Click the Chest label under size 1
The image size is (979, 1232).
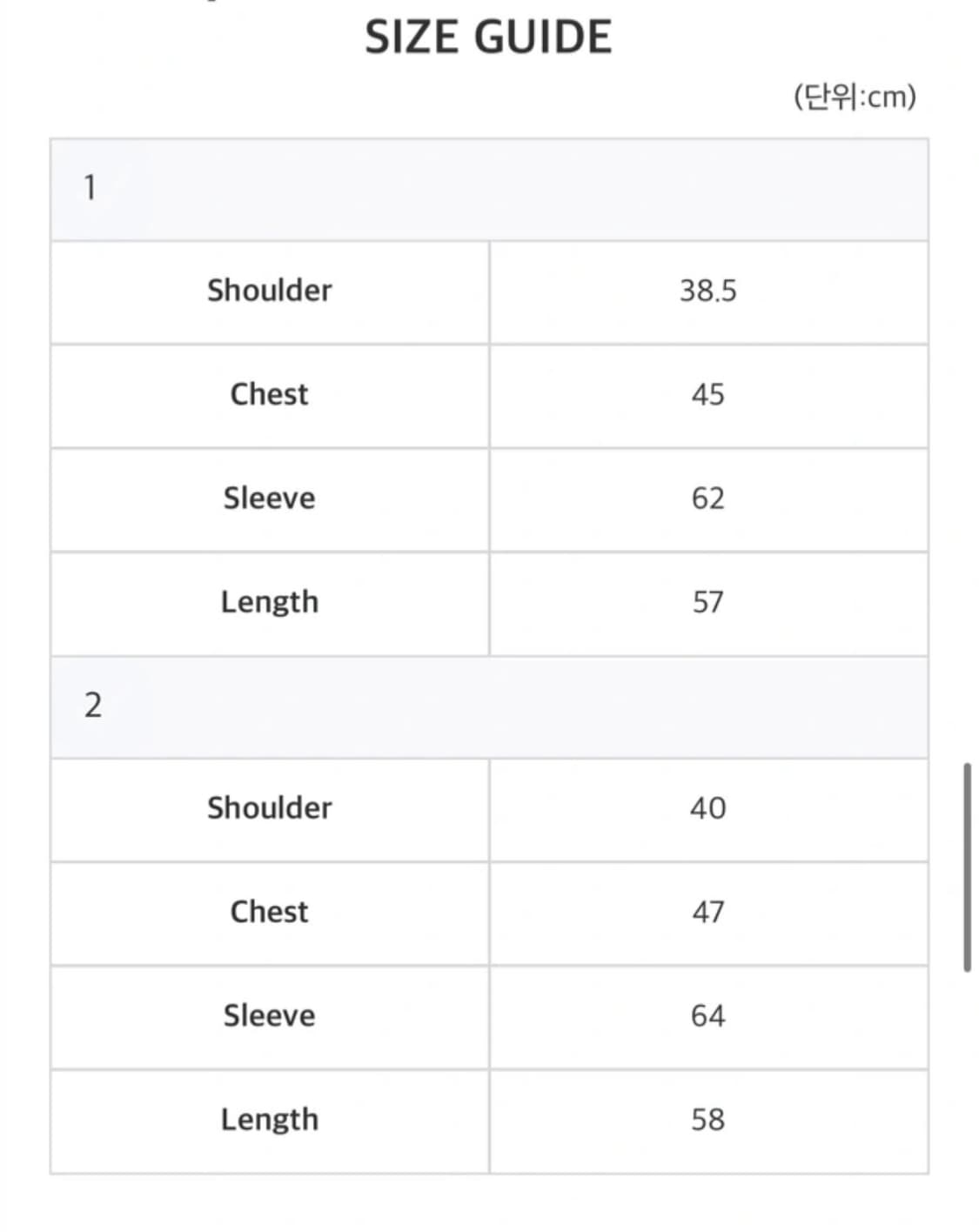(270, 394)
